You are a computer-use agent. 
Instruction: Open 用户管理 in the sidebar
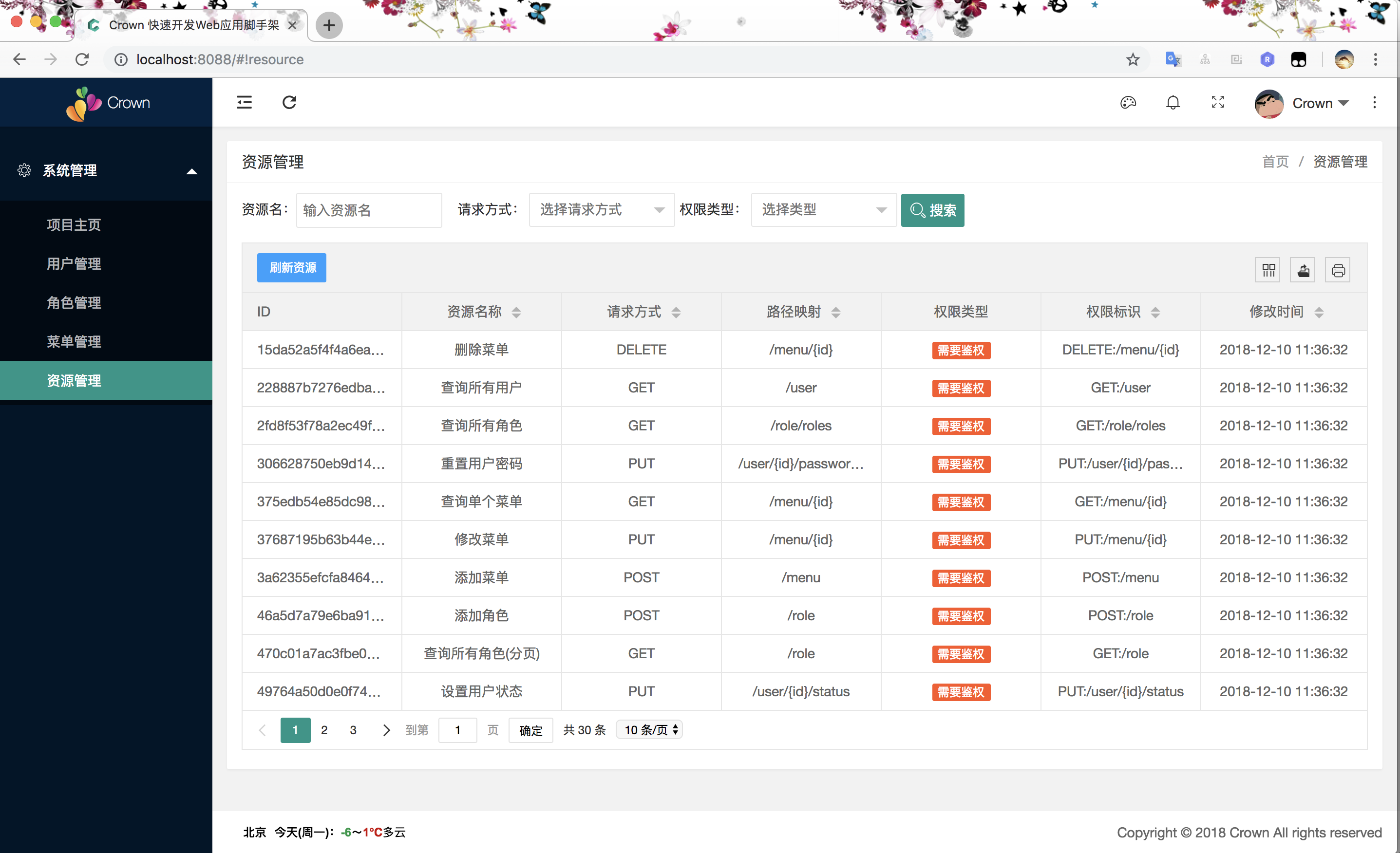pos(74,263)
